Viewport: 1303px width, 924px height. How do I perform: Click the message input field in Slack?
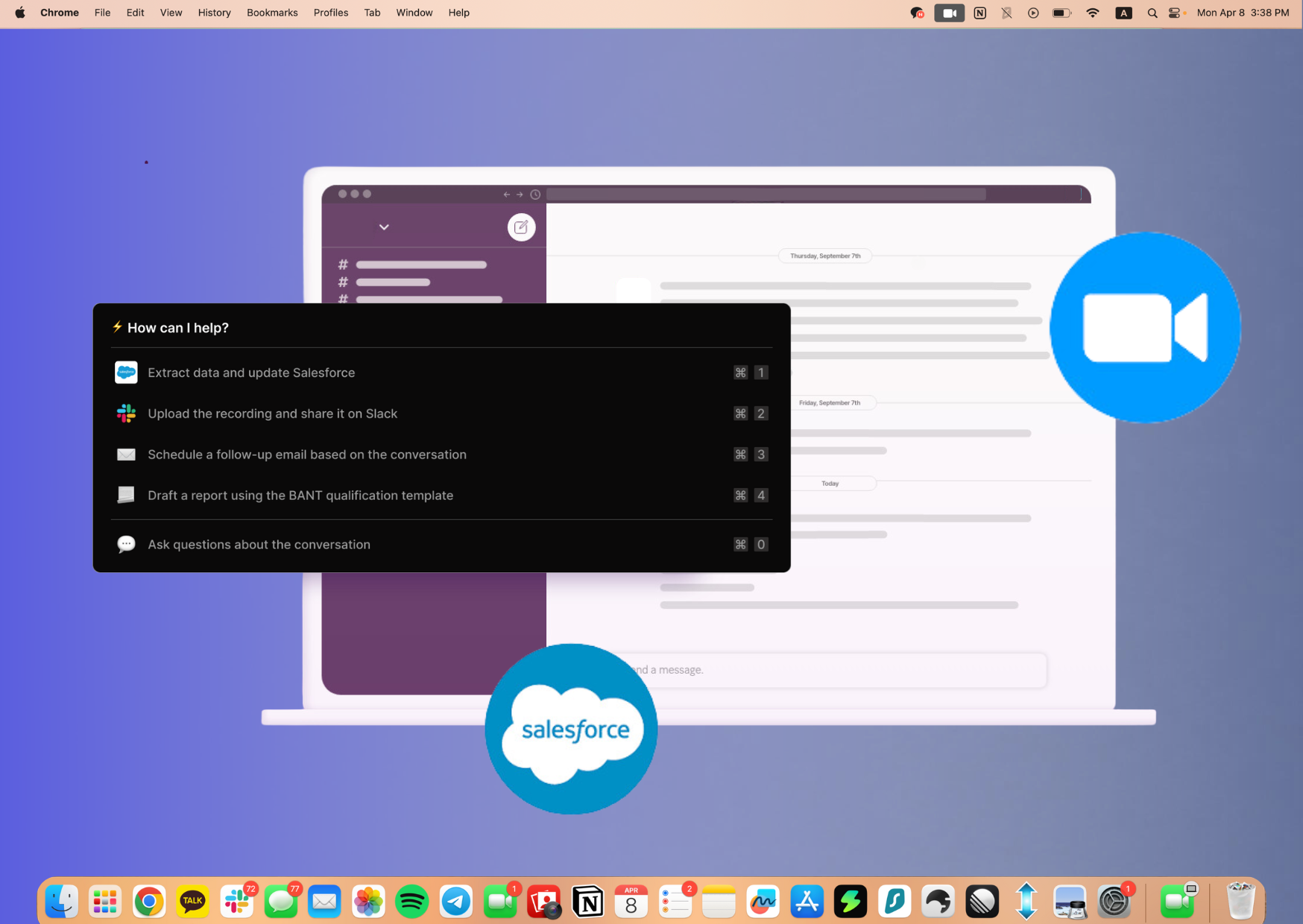click(835, 670)
